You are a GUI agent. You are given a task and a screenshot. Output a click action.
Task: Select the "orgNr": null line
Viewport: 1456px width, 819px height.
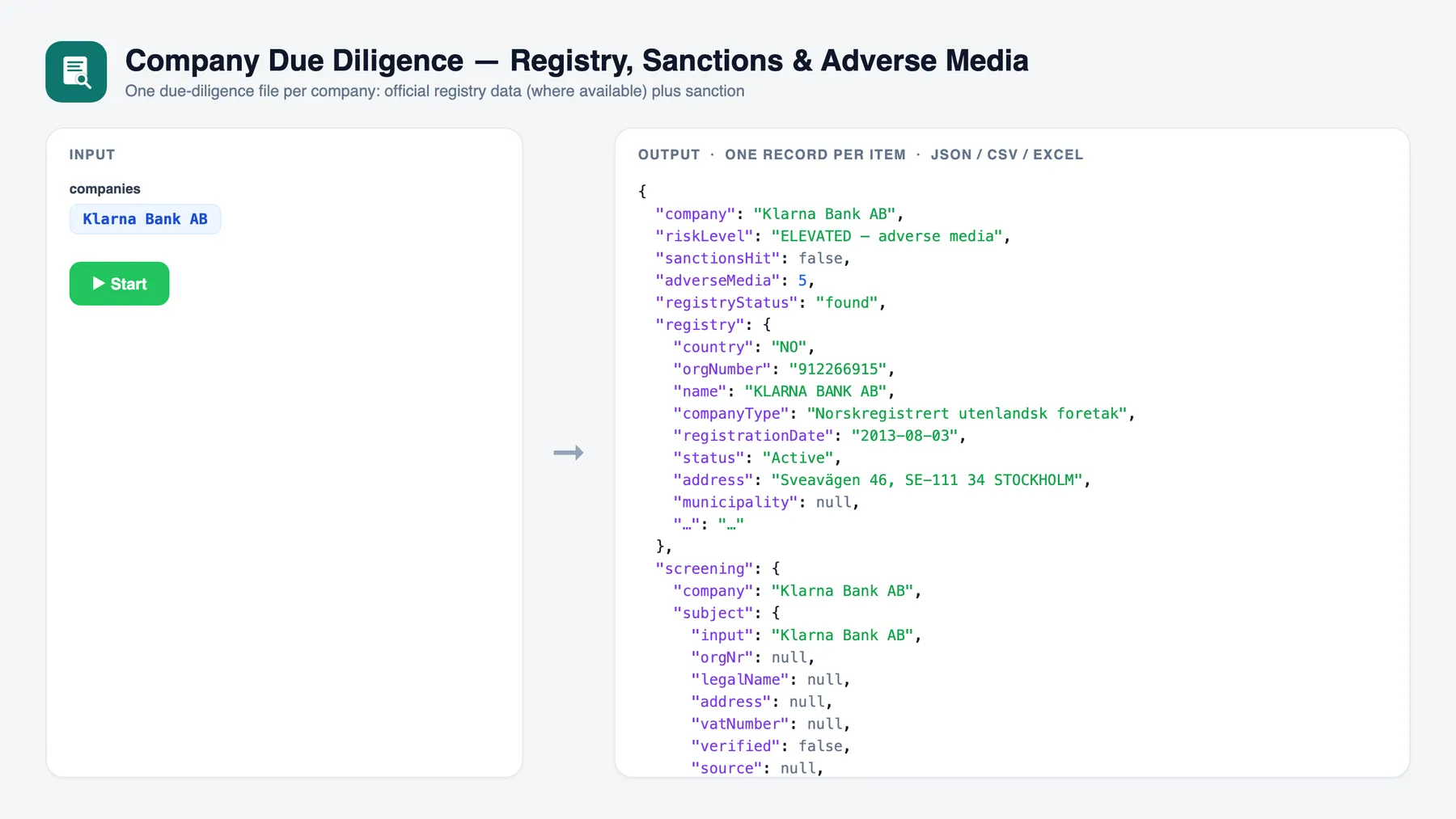(x=753, y=657)
